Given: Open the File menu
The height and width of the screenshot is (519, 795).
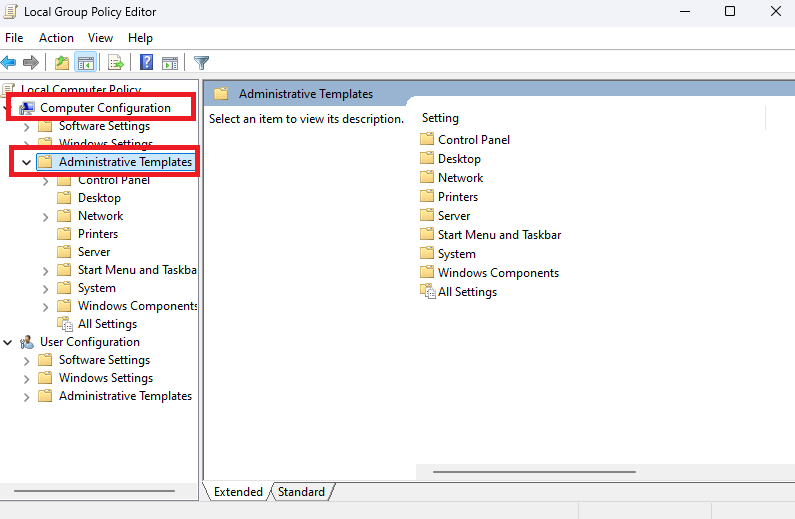Looking at the screenshot, I should (x=14, y=38).
